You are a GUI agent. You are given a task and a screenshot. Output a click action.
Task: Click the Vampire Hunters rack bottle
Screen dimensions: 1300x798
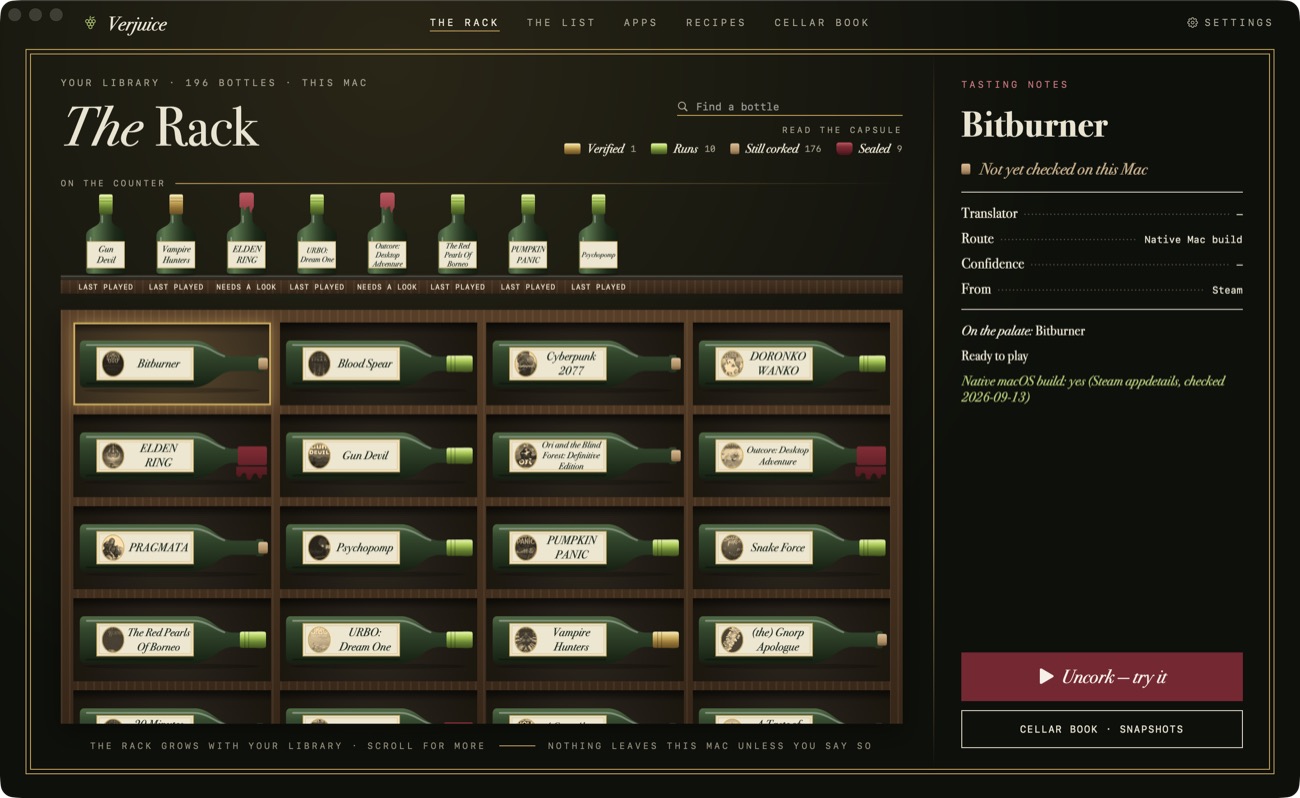click(x=586, y=640)
